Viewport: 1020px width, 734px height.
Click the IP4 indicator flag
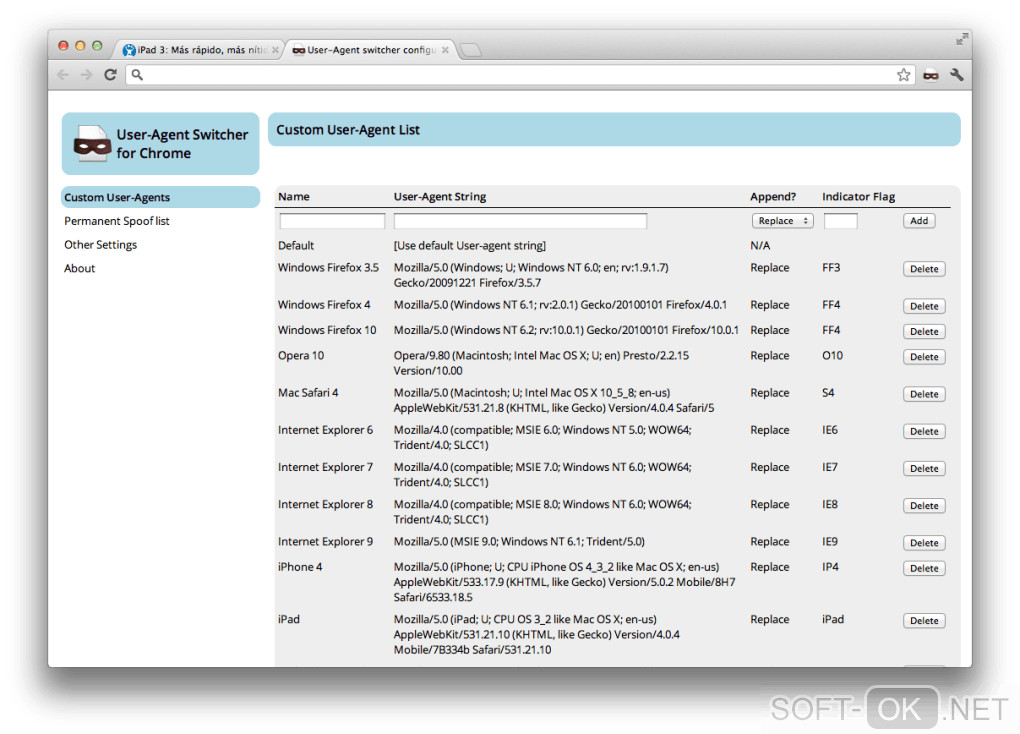tap(830, 567)
